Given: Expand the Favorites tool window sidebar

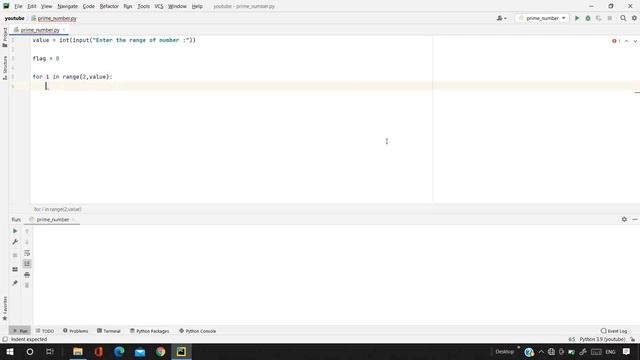Looking at the screenshot, I should 5,308.
